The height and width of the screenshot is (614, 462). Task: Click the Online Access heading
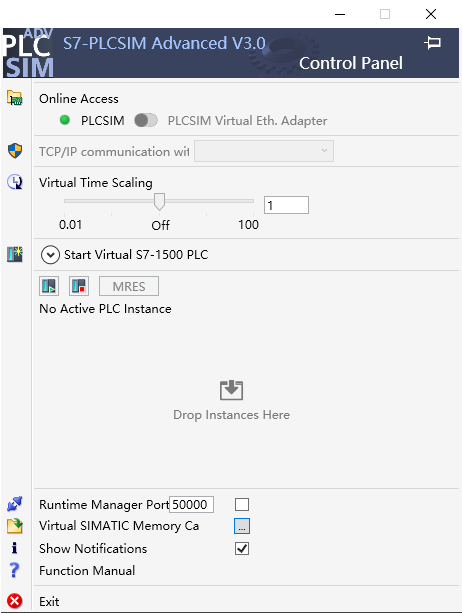point(79,99)
